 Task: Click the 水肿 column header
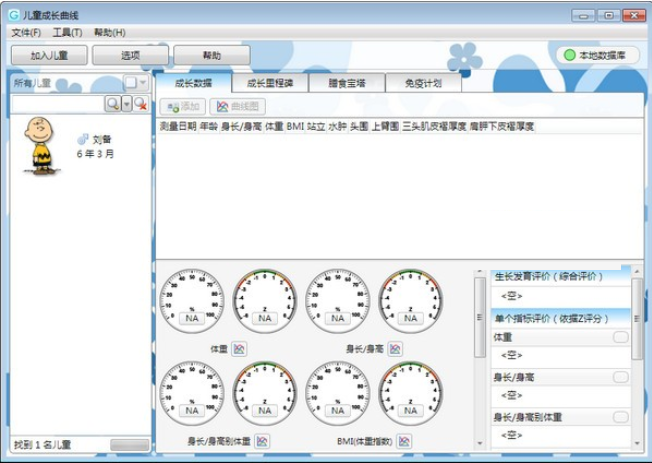[337, 126]
